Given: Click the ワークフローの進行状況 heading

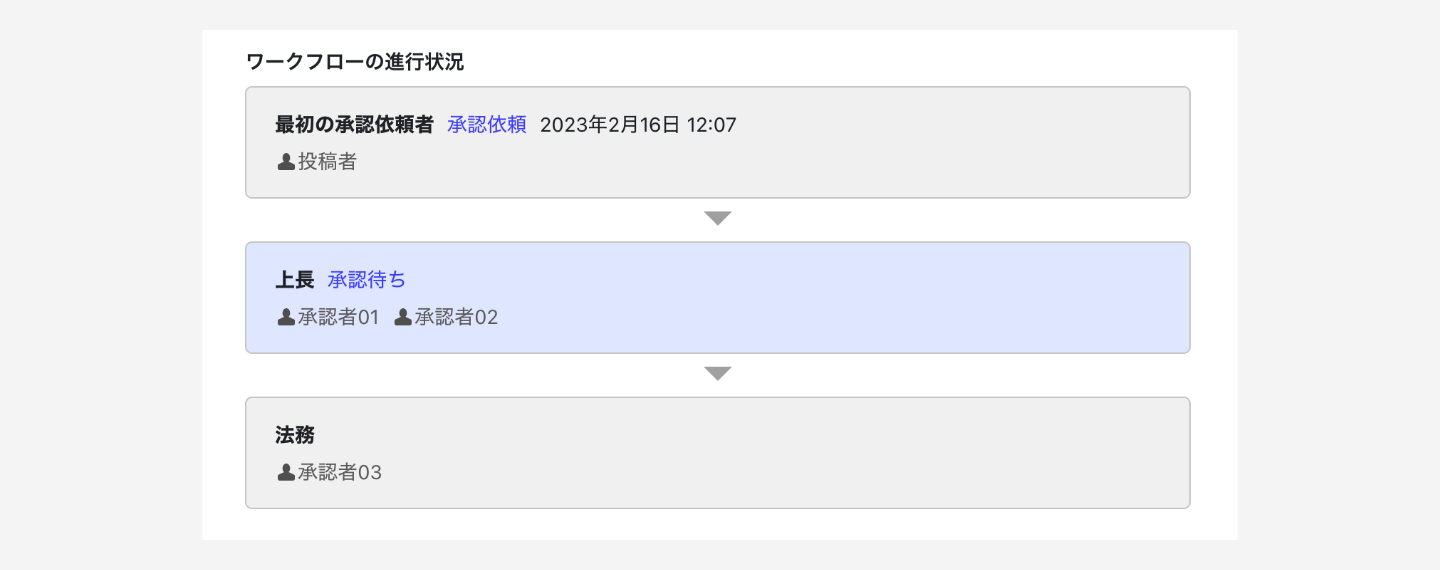Looking at the screenshot, I should (x=355, y=62).
